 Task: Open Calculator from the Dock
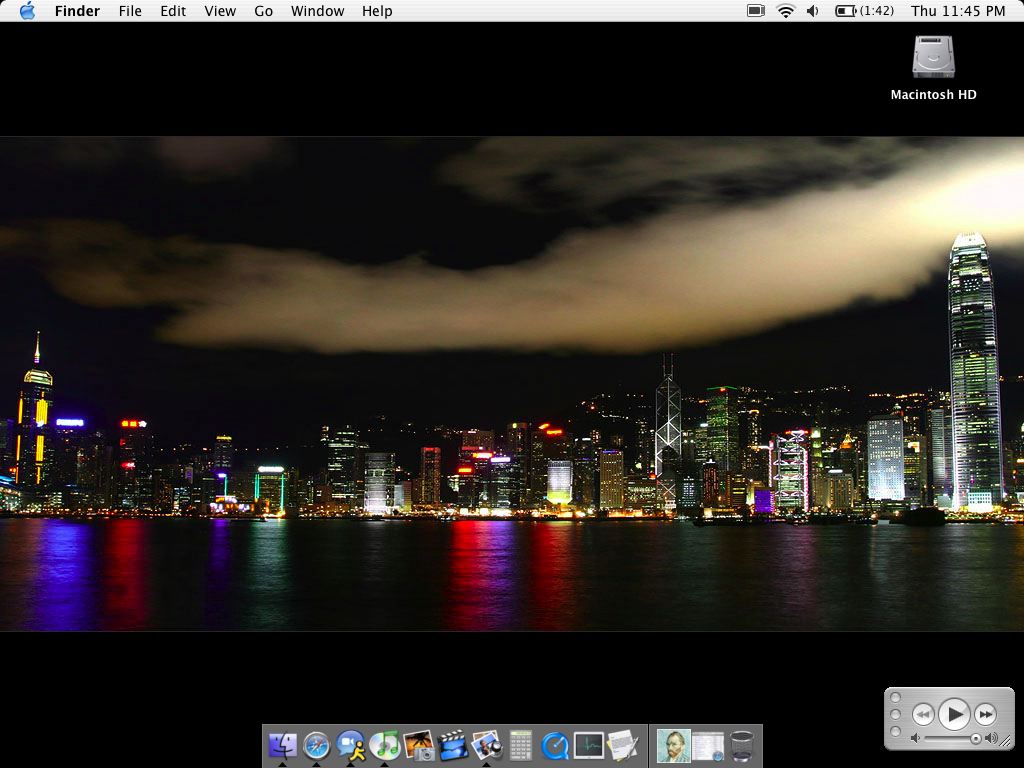[x=521, y=745]
